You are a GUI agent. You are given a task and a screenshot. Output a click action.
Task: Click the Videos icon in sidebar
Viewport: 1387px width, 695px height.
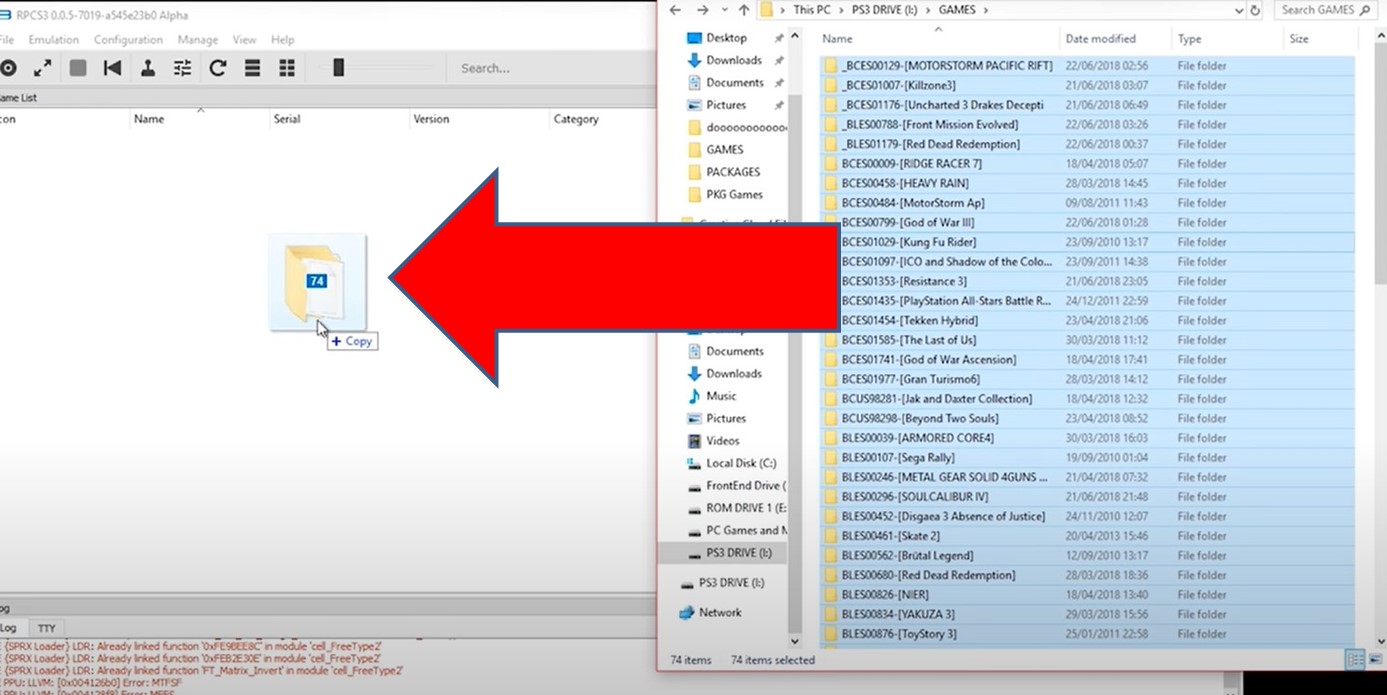(694, 441)
